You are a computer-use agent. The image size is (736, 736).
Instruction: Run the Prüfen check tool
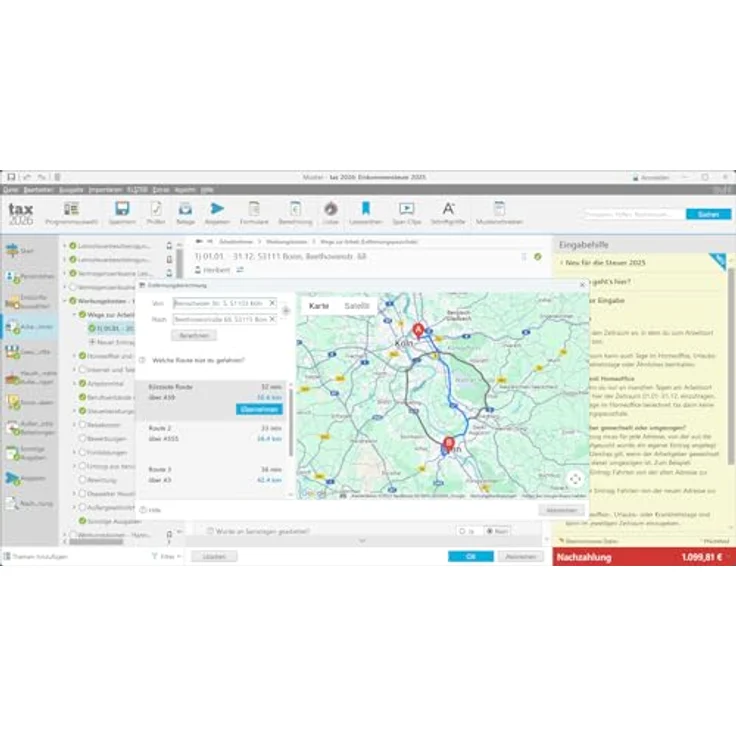click(x=156, y=213)
